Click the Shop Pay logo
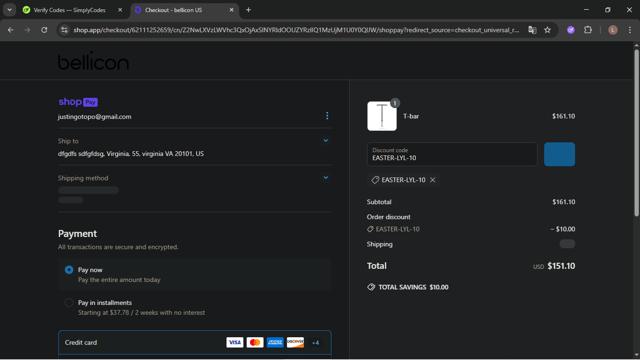 [78, 102]
